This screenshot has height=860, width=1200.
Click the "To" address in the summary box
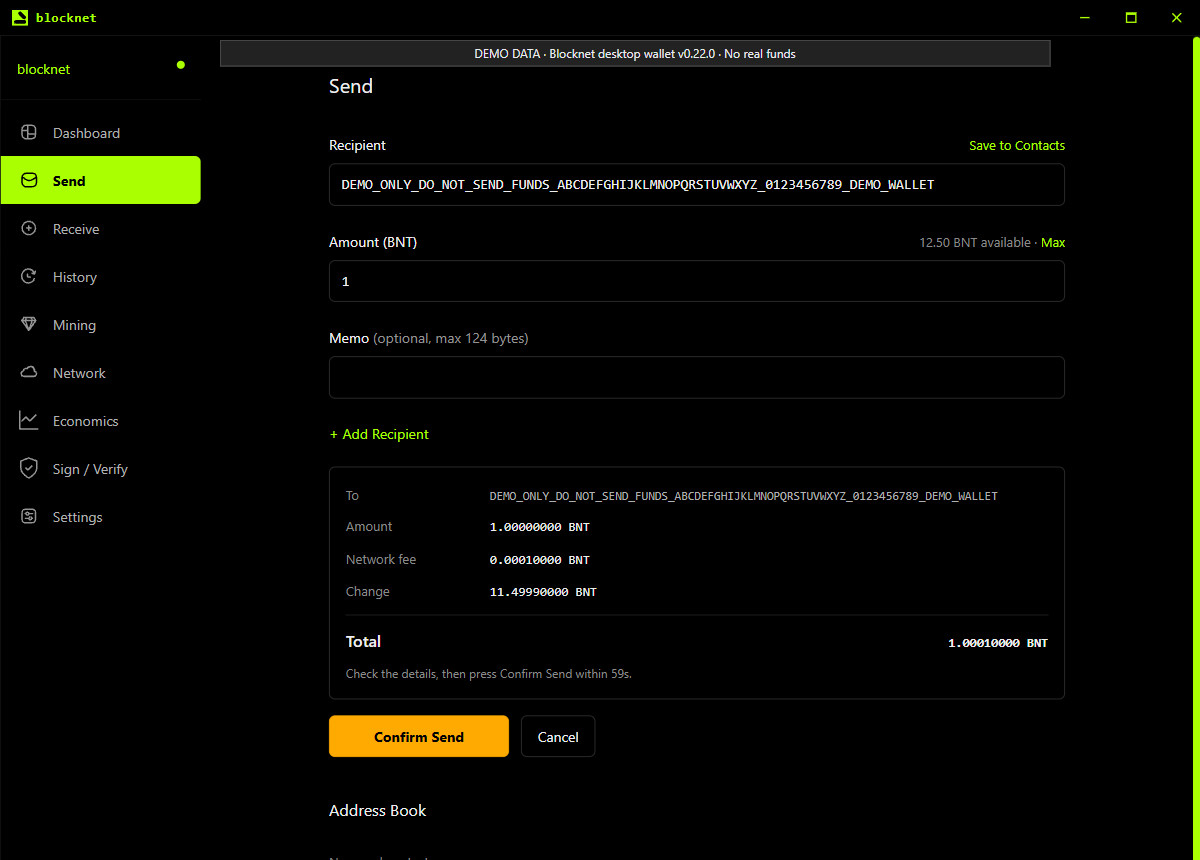(744, 496)
